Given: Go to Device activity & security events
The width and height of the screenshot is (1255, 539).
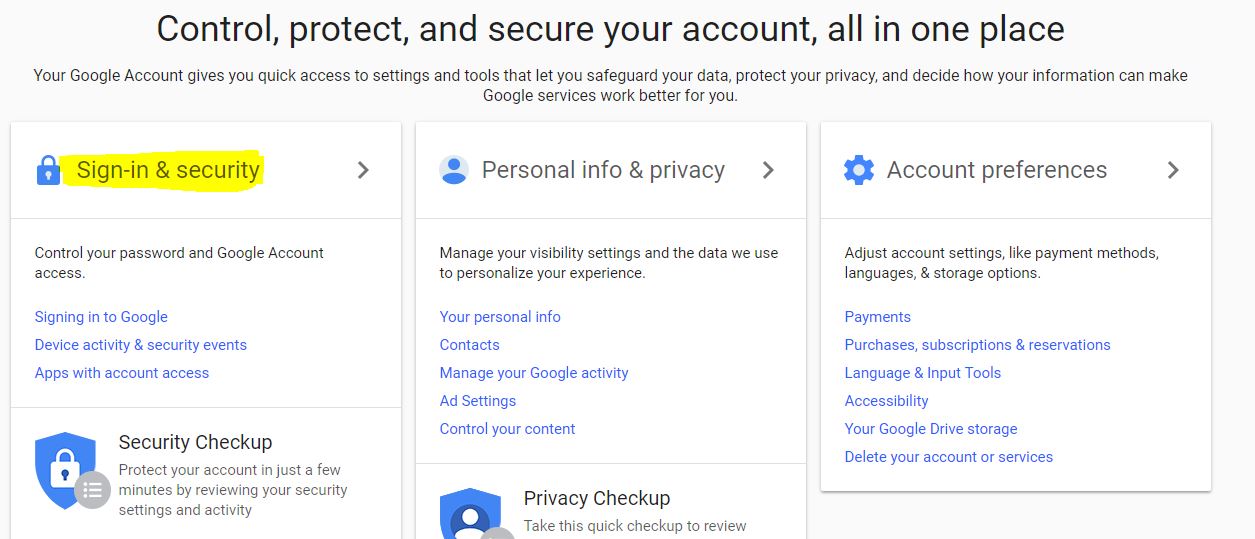Looking at the screenshot, I should (141, 345).
